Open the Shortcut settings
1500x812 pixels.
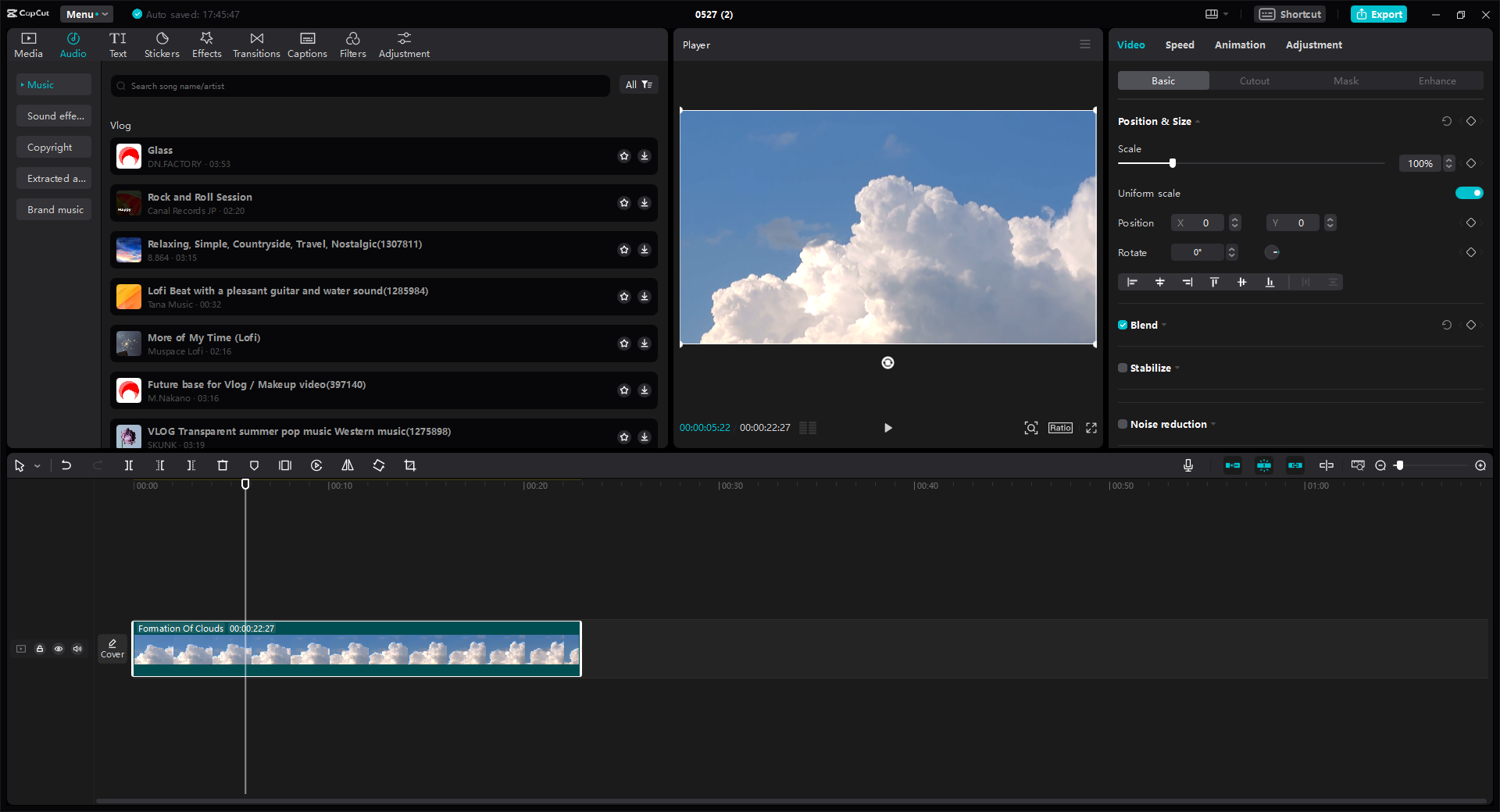pos(1289,14)
